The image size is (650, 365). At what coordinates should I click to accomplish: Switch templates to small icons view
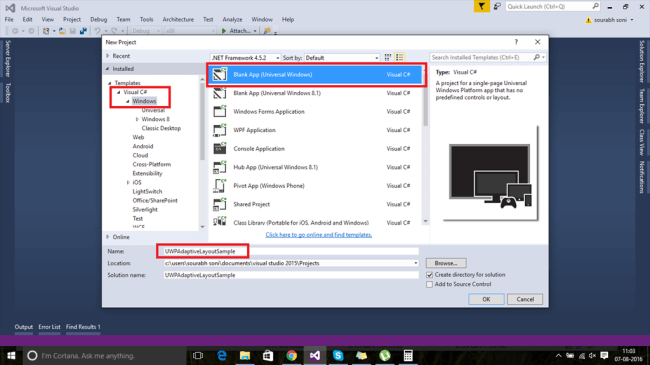pyautogui.click(x=388, y=58)
